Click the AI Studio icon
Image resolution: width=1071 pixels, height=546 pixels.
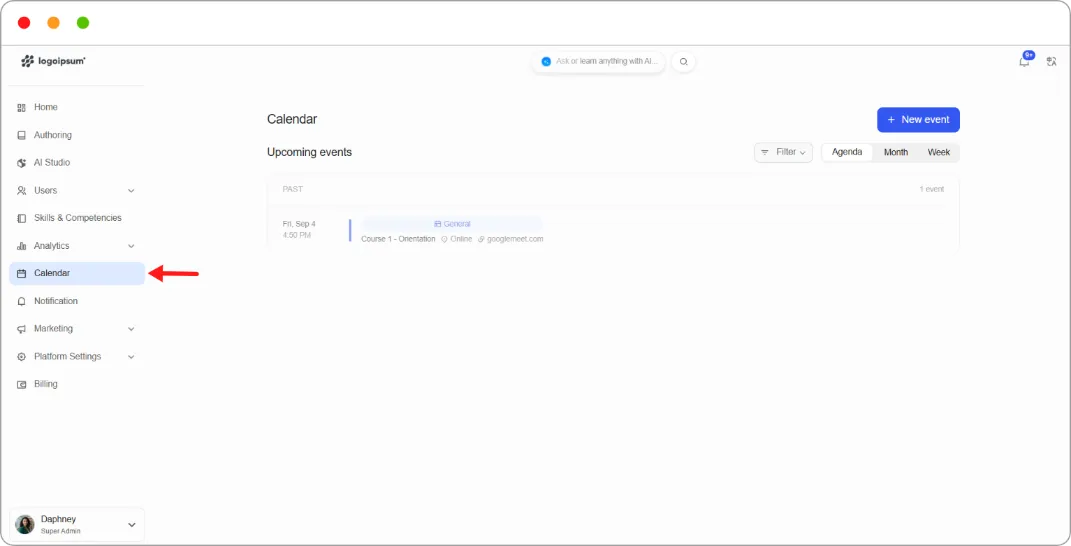coord(21,163)
